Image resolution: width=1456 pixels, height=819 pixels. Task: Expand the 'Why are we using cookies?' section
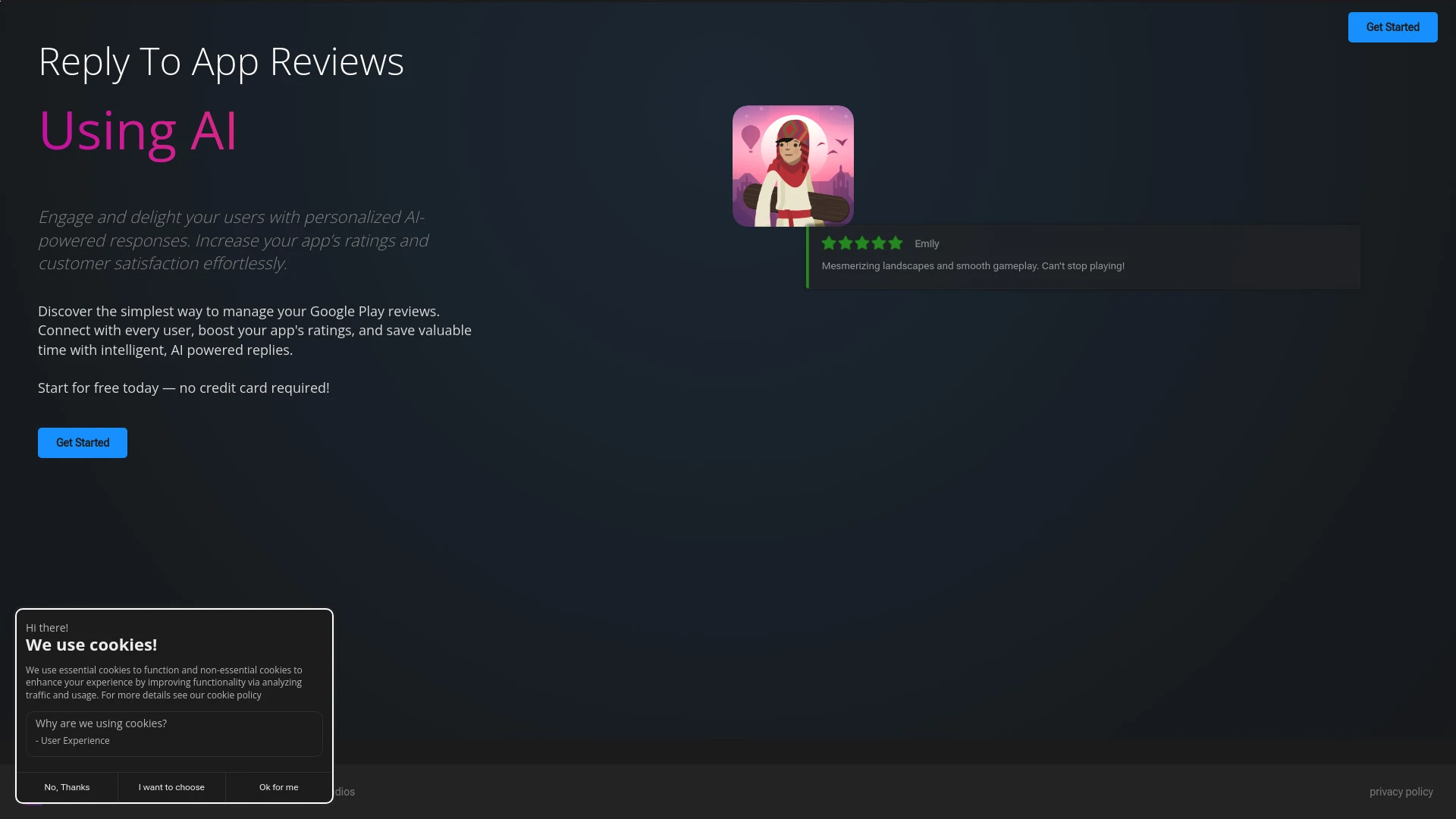tap(100, 723)
